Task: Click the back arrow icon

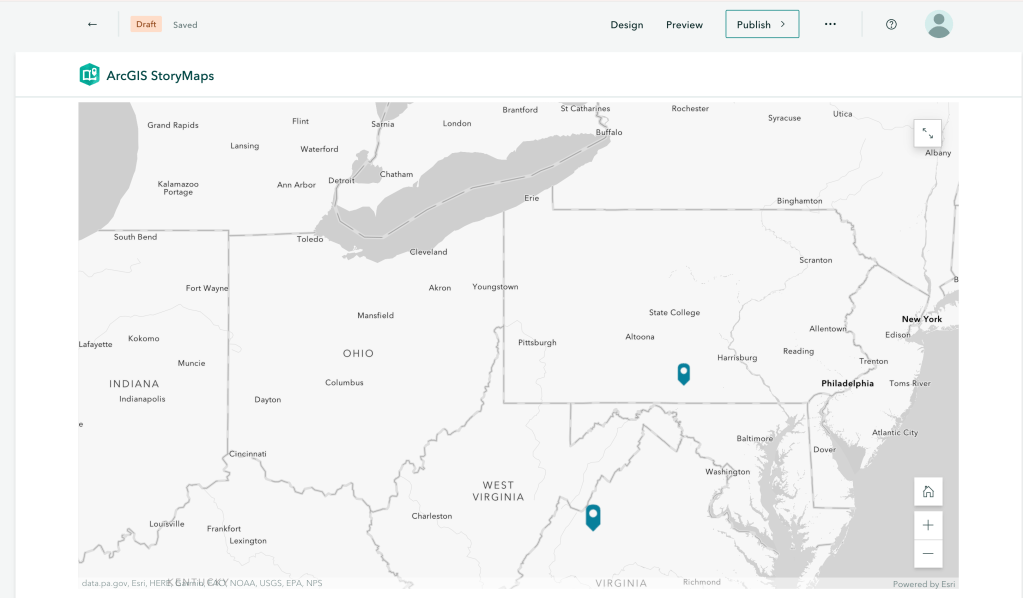Action: coord(92,25)
